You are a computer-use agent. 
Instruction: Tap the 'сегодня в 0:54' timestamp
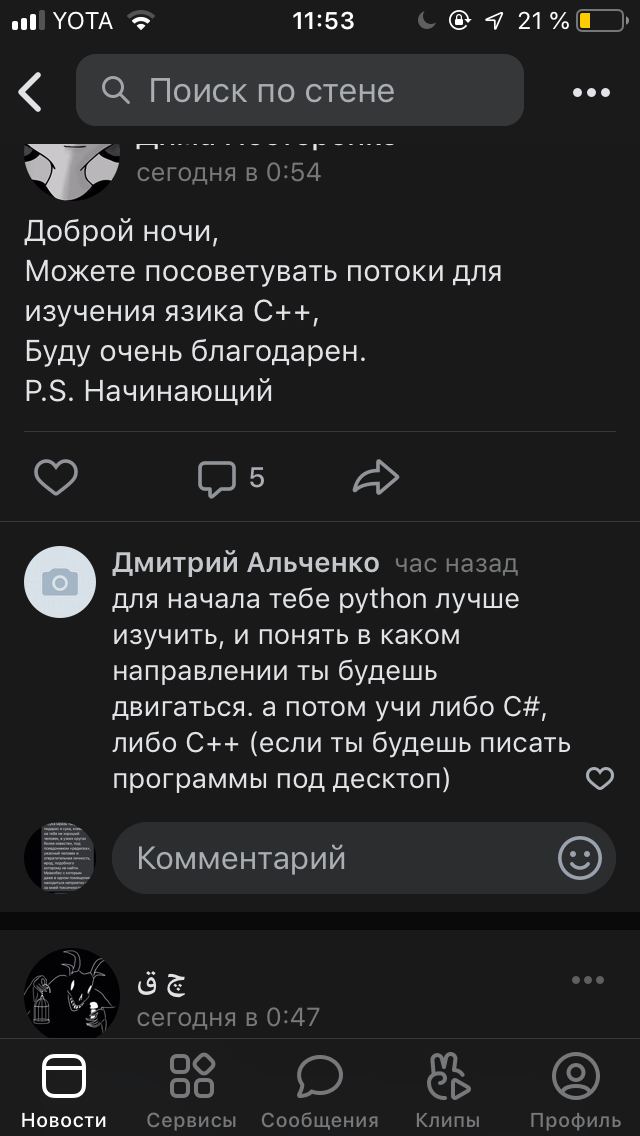[x=228, y=172]
